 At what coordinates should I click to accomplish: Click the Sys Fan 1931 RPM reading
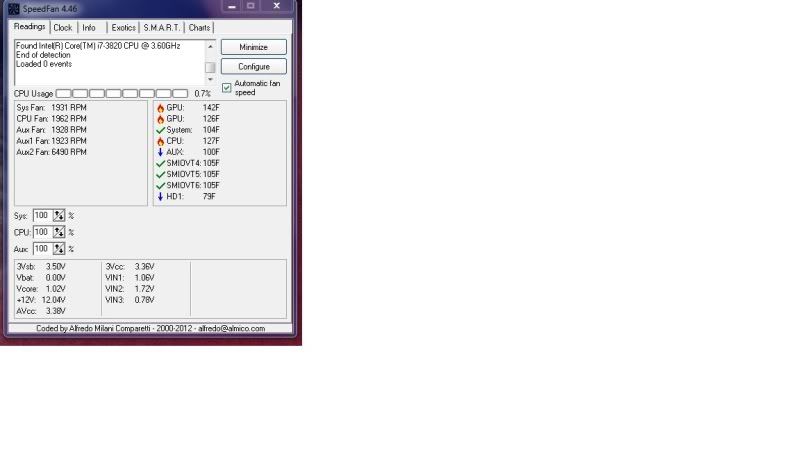point(52,108)
